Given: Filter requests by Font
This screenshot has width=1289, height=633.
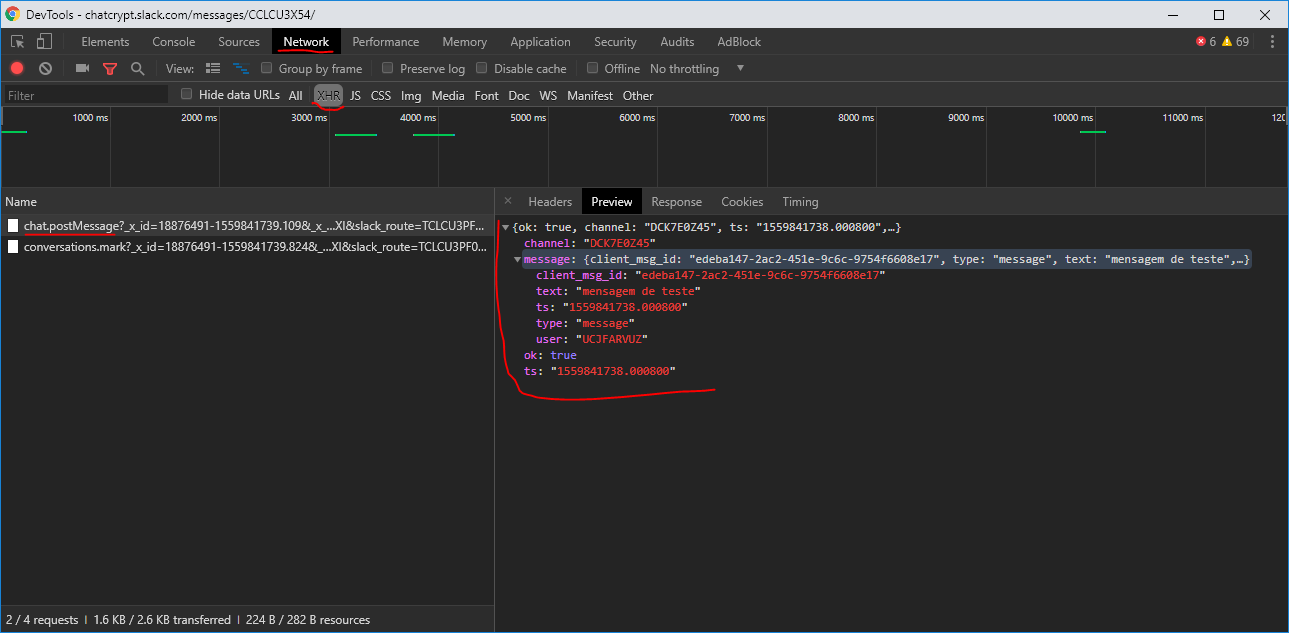Looking at the screenshot, I should click(x=487, y=96).
